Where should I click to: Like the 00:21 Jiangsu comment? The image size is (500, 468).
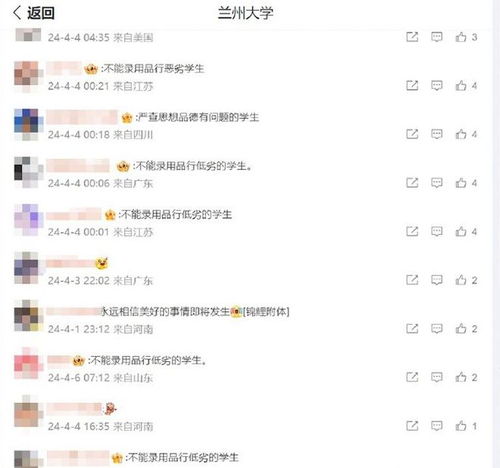(466, 86)
